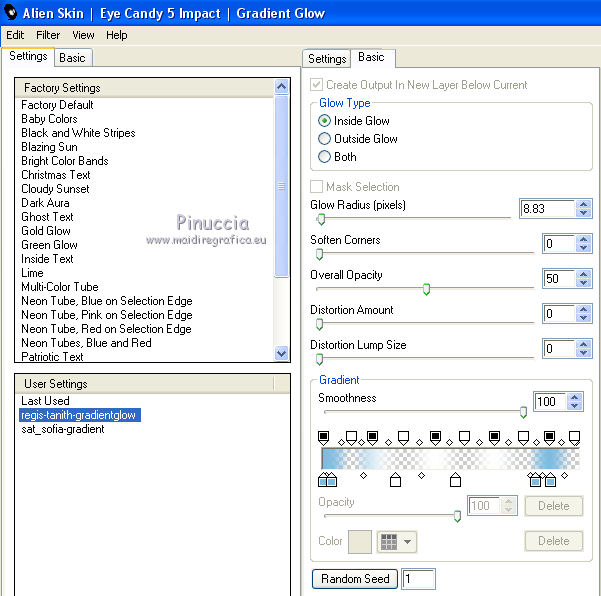601x596 pixels.
Task: Click the Random Seed value field
Action: pyautogui.click(x=418, y=579)
